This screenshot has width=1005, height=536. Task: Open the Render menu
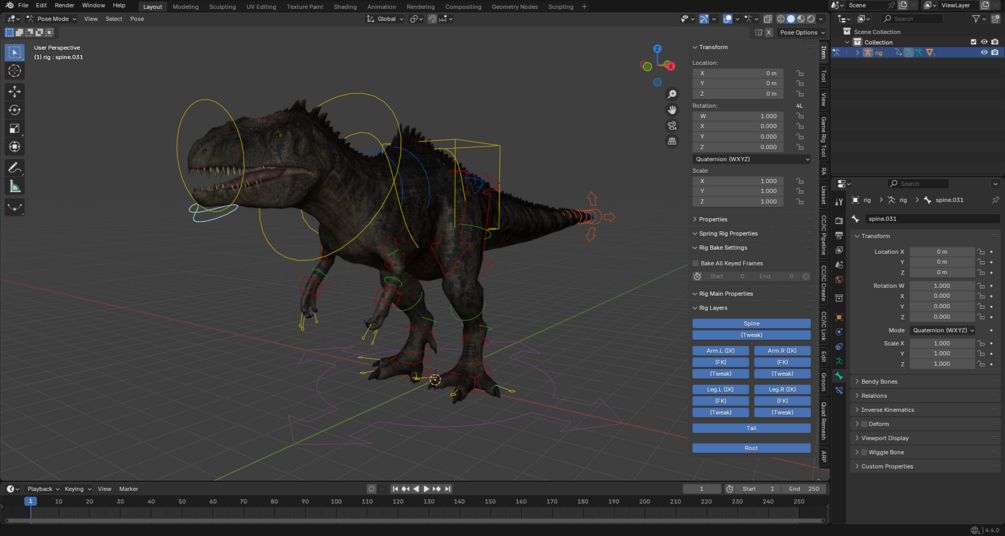point(64,5)
